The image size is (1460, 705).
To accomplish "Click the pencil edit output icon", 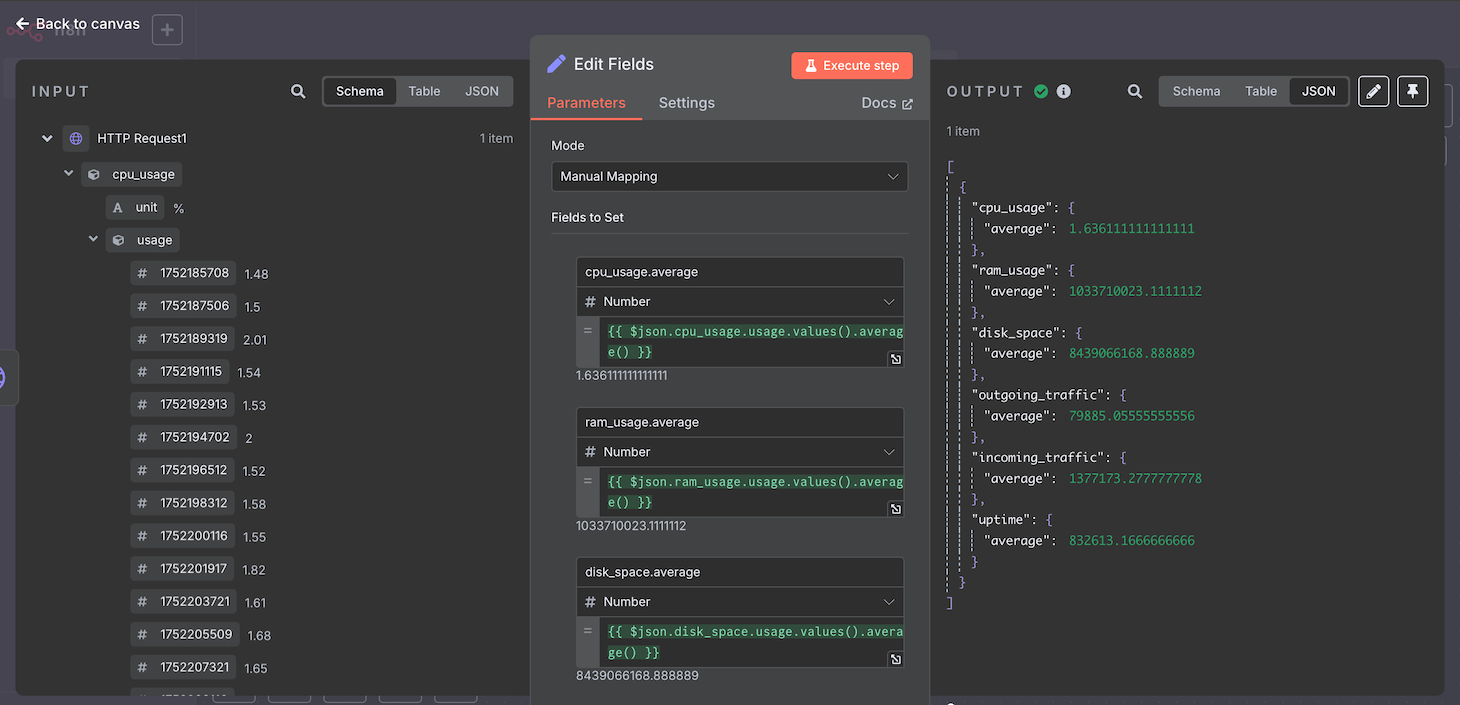I will [x=1373, y=91].
